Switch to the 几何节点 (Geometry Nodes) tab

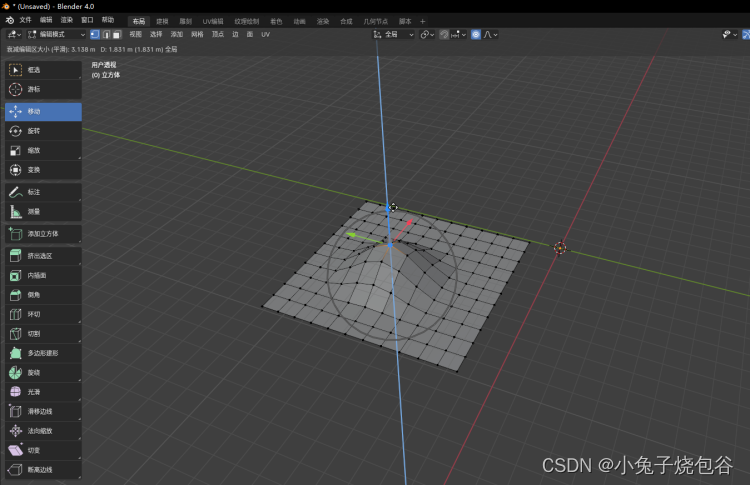coord(375,22)
